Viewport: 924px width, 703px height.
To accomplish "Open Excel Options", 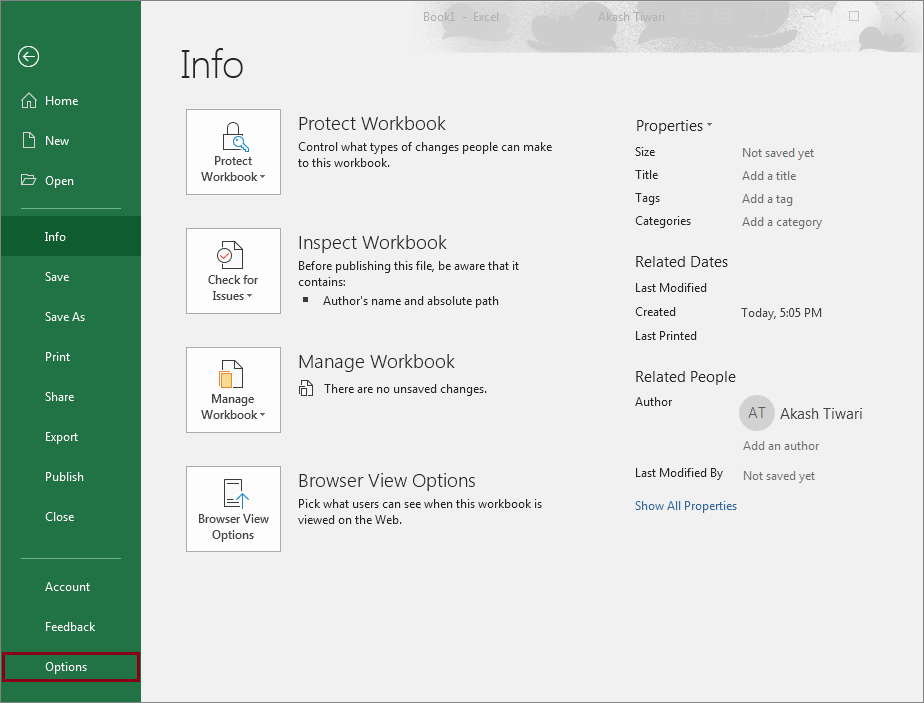I will coord(71,666).
